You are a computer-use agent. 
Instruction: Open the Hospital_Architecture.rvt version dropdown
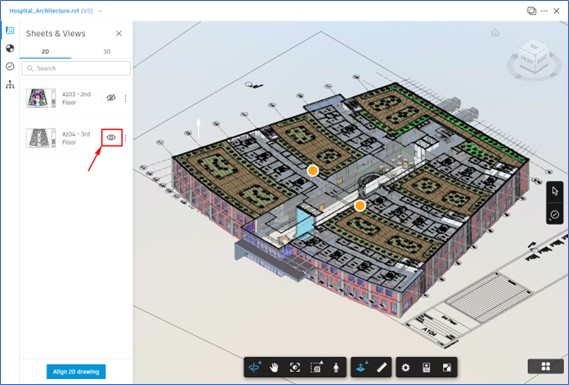pos(101,11)
